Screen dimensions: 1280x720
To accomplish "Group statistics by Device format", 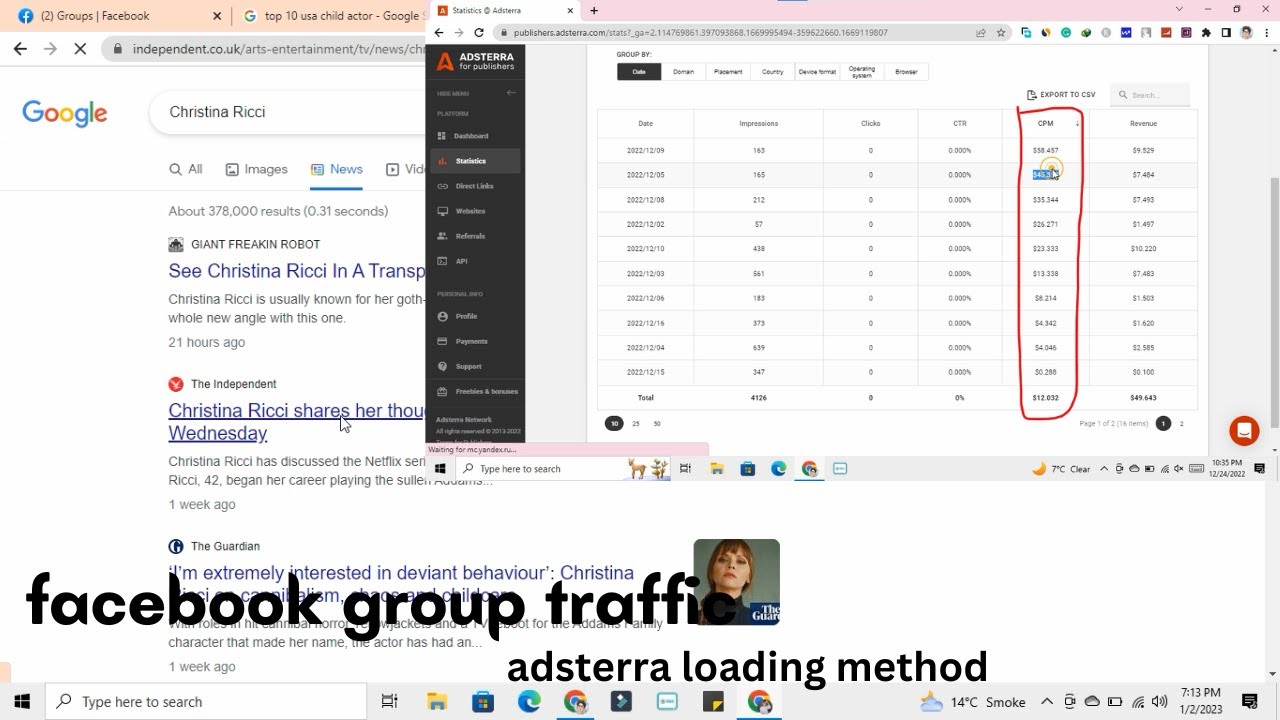I will [817, 72].
